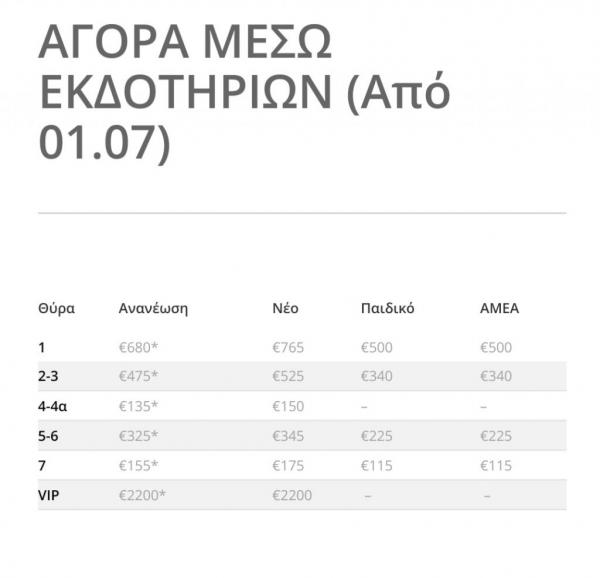Select the €155* renewal price for gate 7
Image resolution: width=600 pixels, height=578 pixels.
[x=138, y=465]
